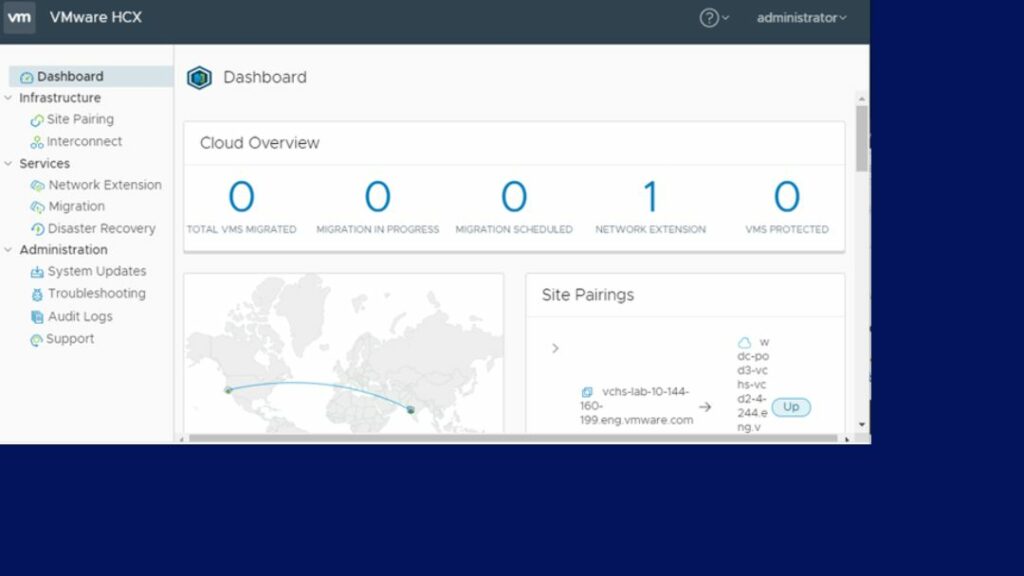Open the administrator account menu
Screen dimensions: 1024x576
(800, 17)
